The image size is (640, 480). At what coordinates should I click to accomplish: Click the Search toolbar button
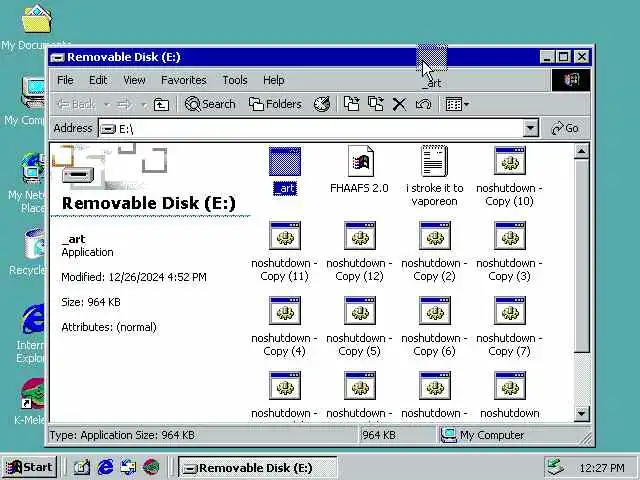210,104
